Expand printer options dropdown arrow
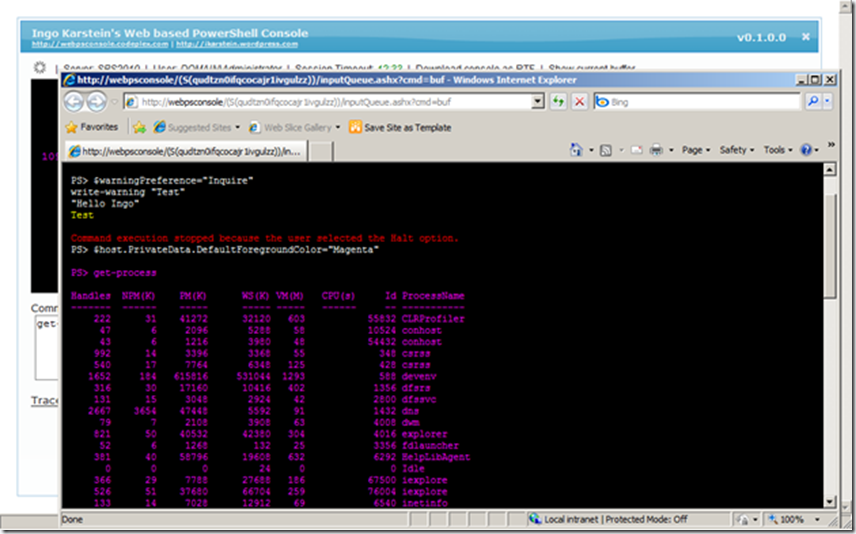 click(671, 150)
